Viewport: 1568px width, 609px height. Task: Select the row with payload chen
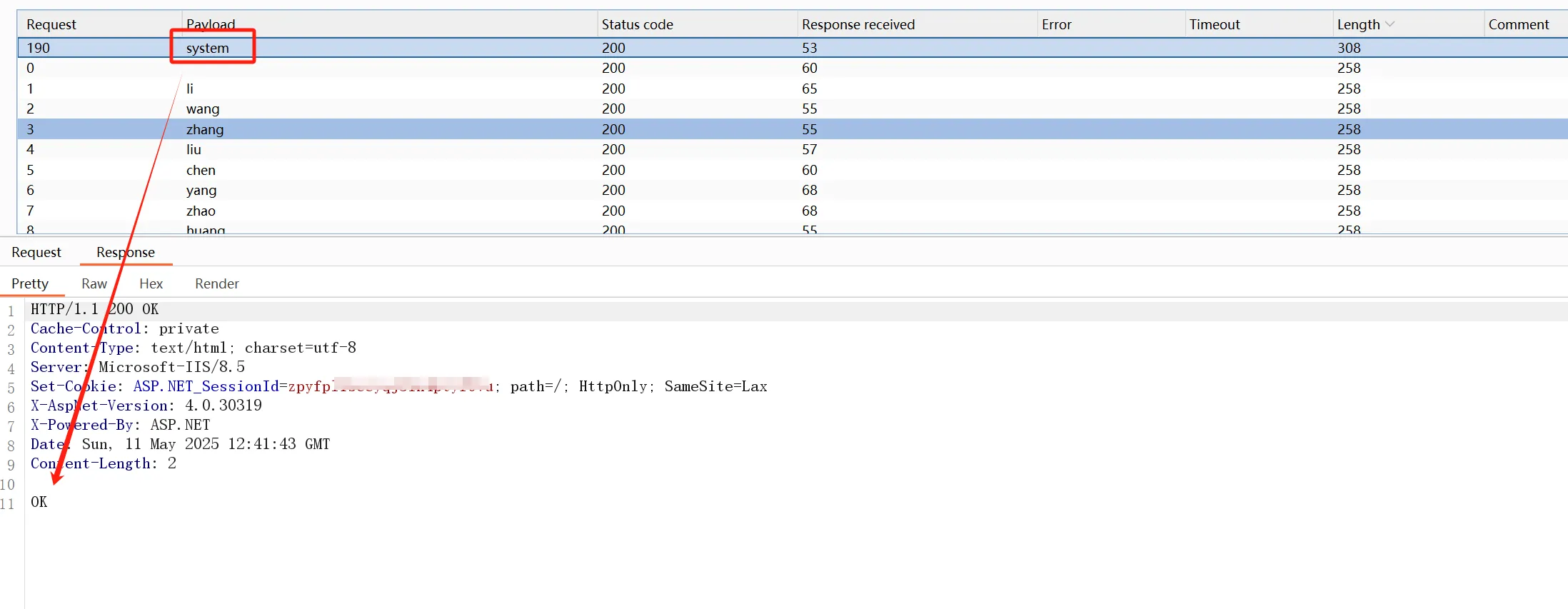(793, 170)
